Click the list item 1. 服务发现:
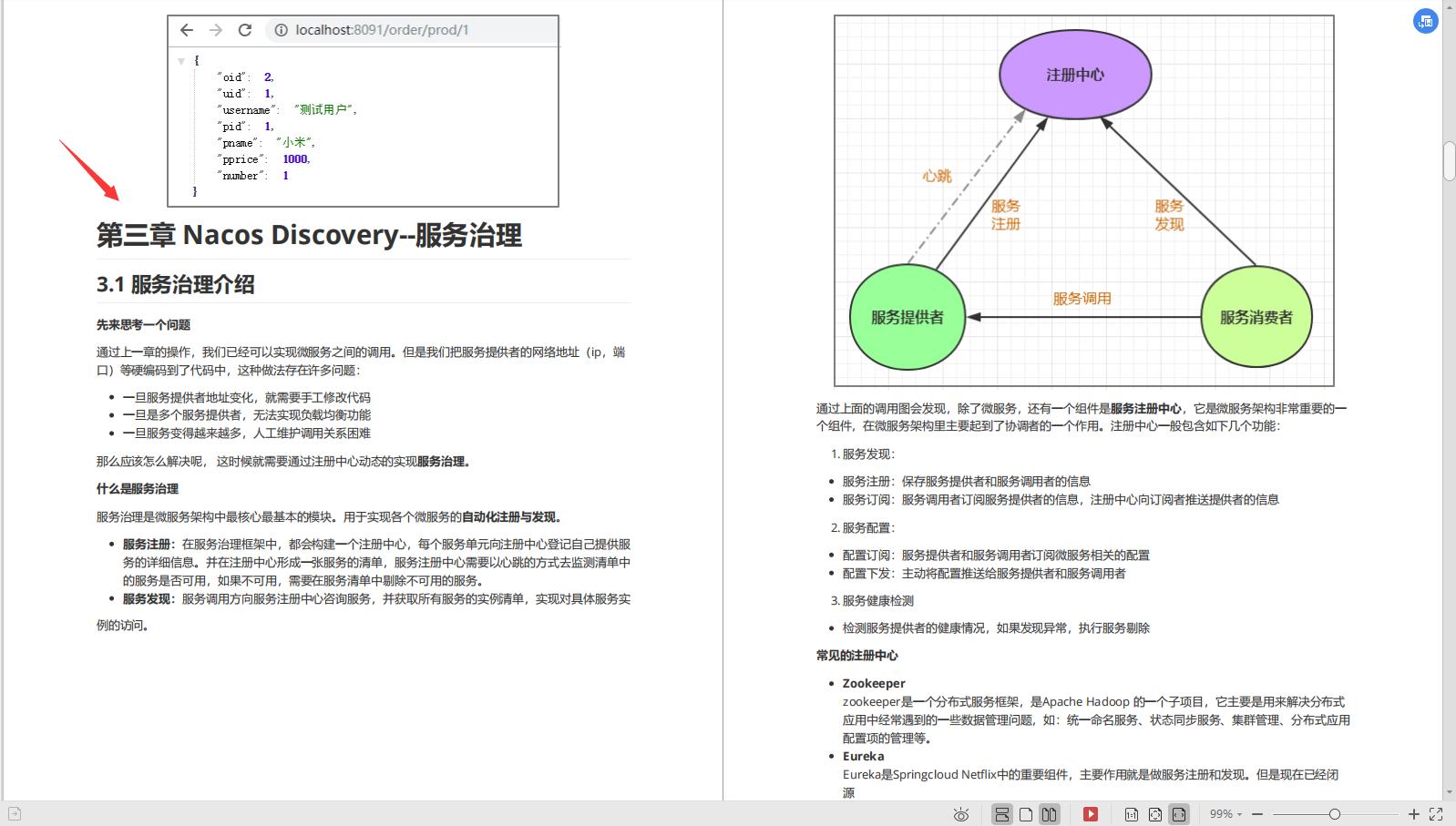This screenshot has width=1456, height=826. [x=863, y=454]
